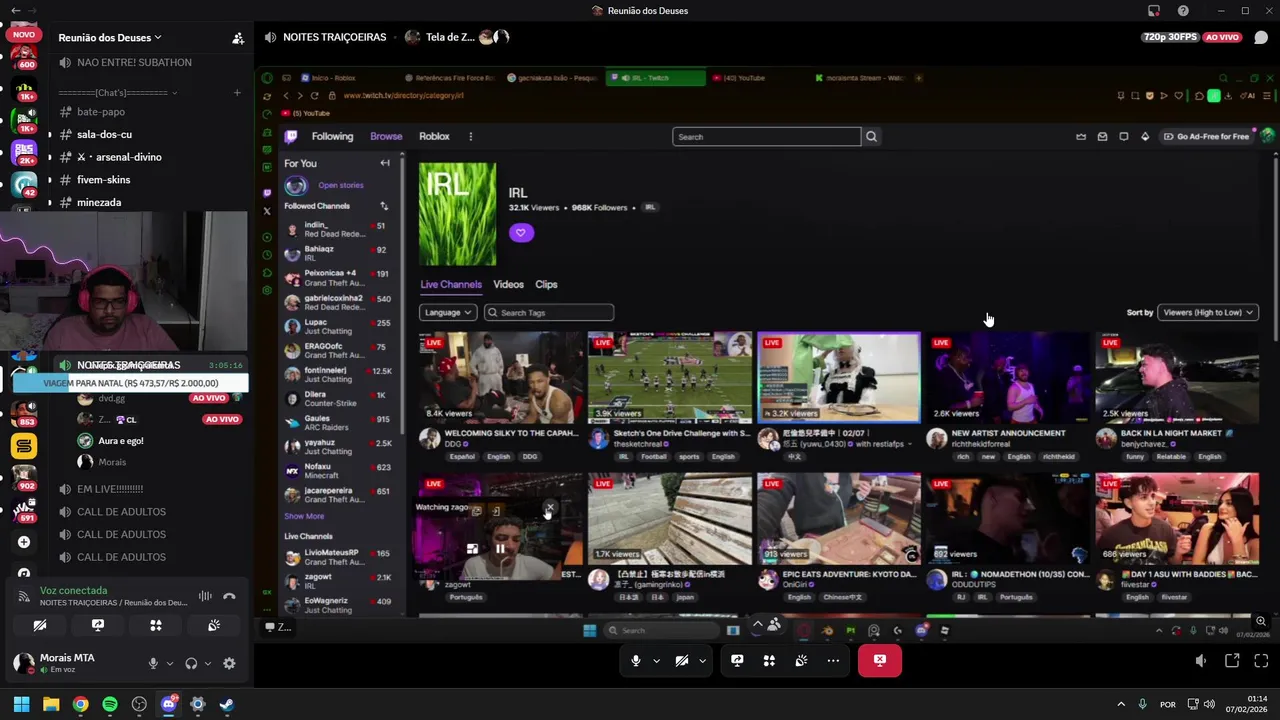This screenshot has height=720, width=1280.
Task: Open Steam from the Windows taskbar
Action: tap(227, 704)
